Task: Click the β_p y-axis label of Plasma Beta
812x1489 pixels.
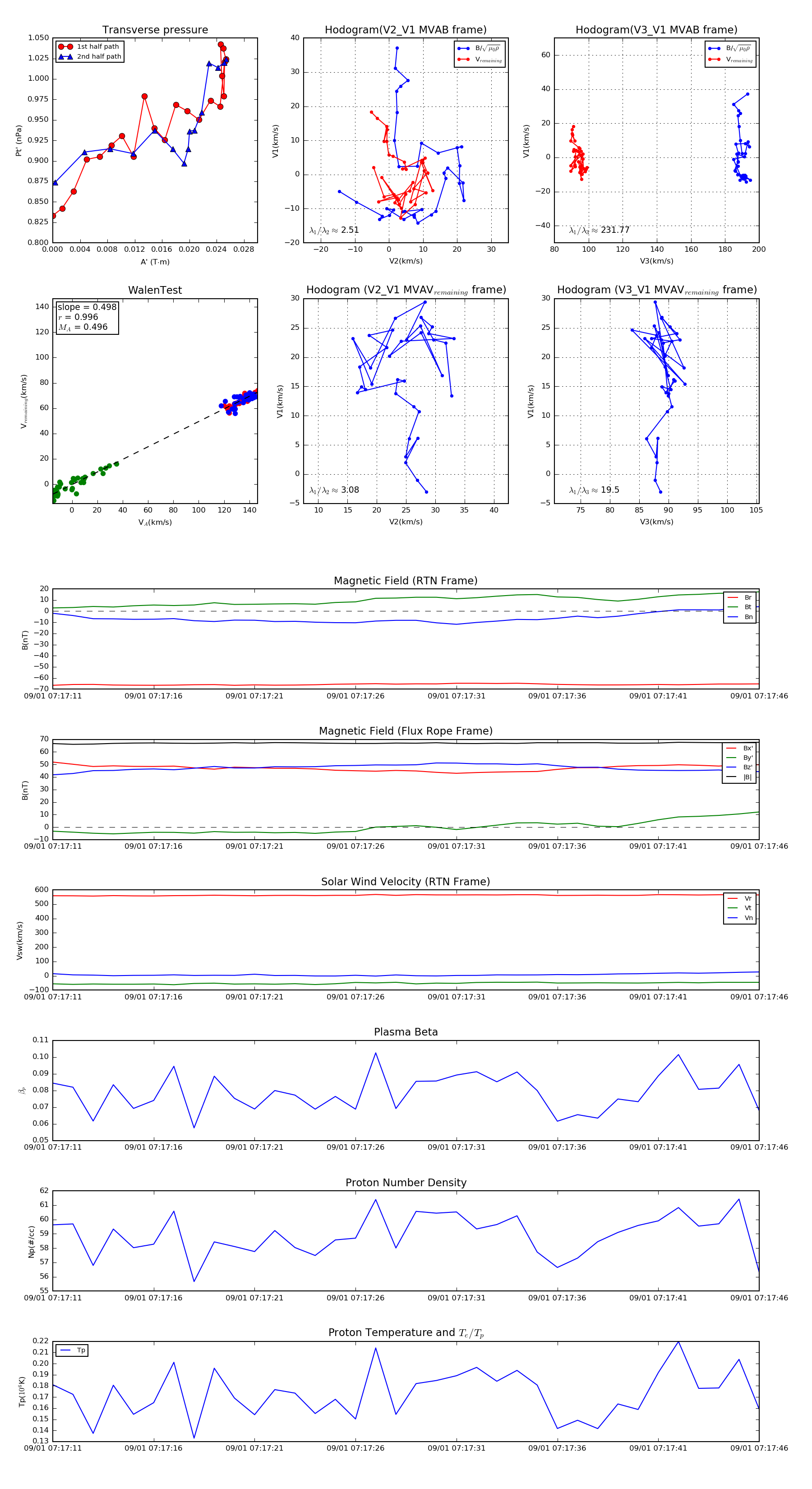Action: pyautogui.click(x=22, y=1090)
